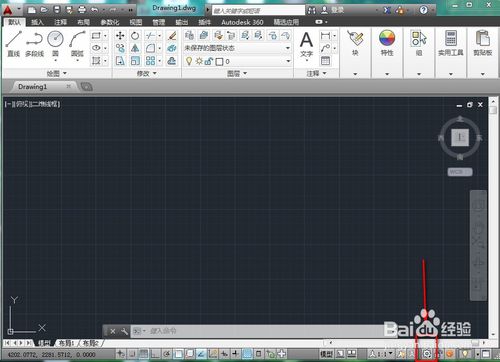The image size is (500, 362).
Task: Toggle Polar Tracking in the status bar
Action: coord(167,354)
